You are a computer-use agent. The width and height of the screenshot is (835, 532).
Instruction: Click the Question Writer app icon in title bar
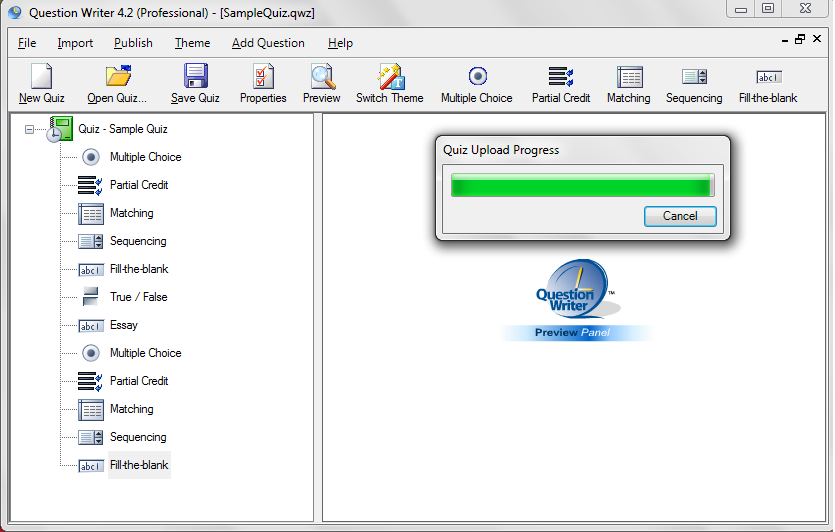pyautogui.click(x=15, y=13)
